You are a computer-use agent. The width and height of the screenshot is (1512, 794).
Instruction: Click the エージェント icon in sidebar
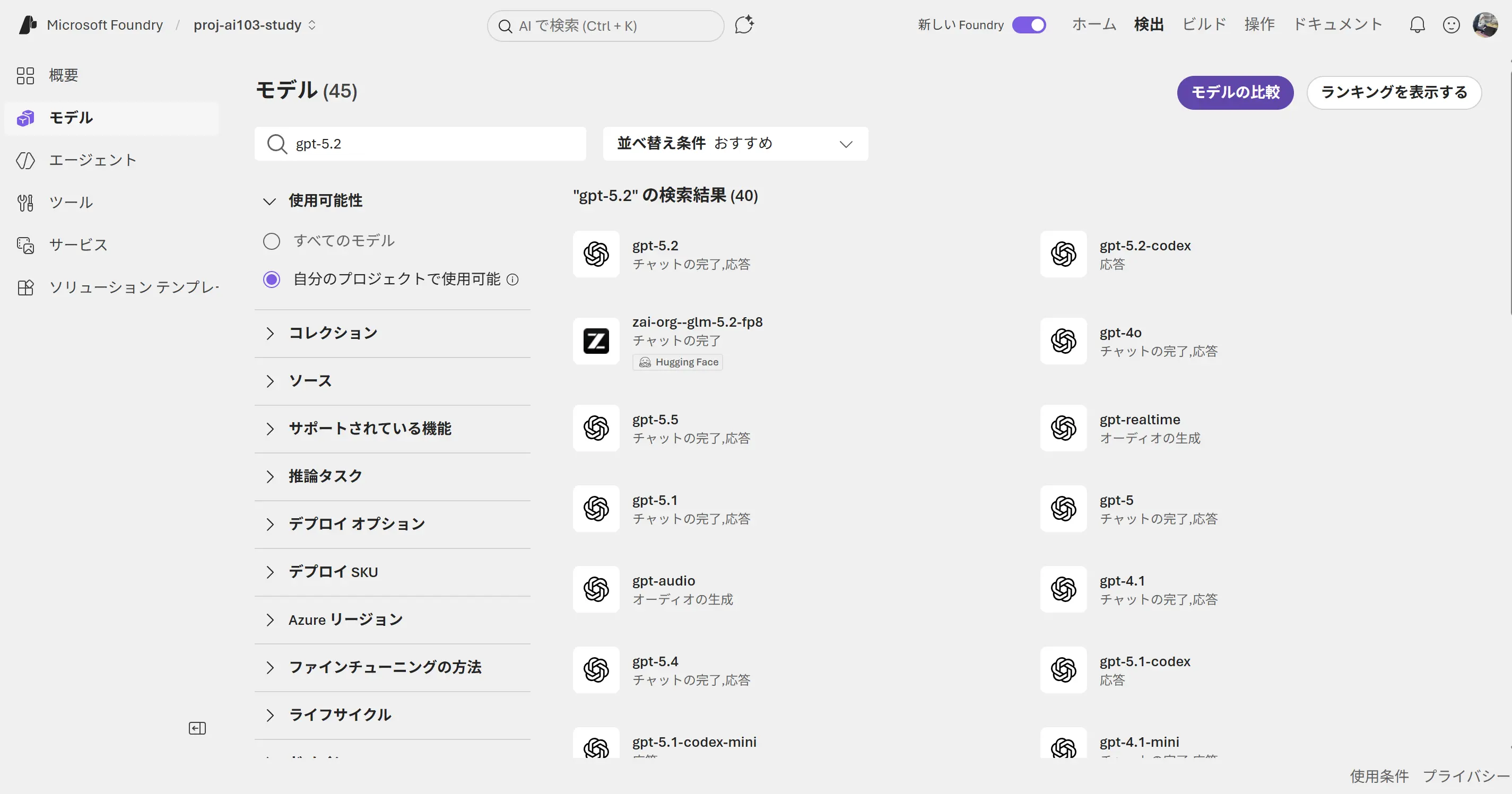(x=25, y=160)
